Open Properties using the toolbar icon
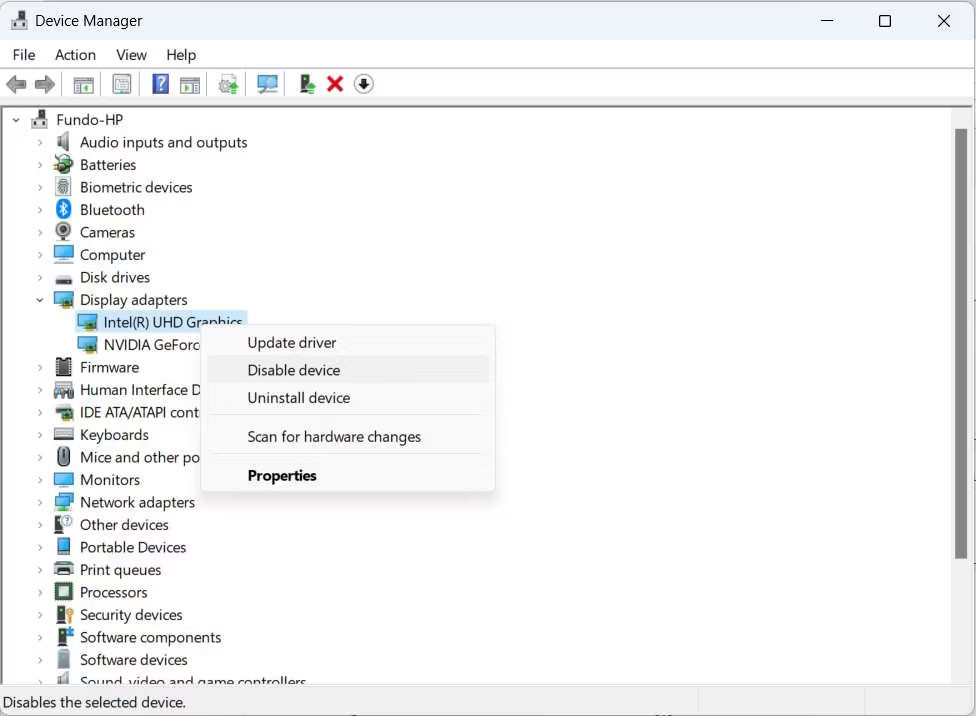976x716 pixels. pyautogui.click(x=121, y=84)
